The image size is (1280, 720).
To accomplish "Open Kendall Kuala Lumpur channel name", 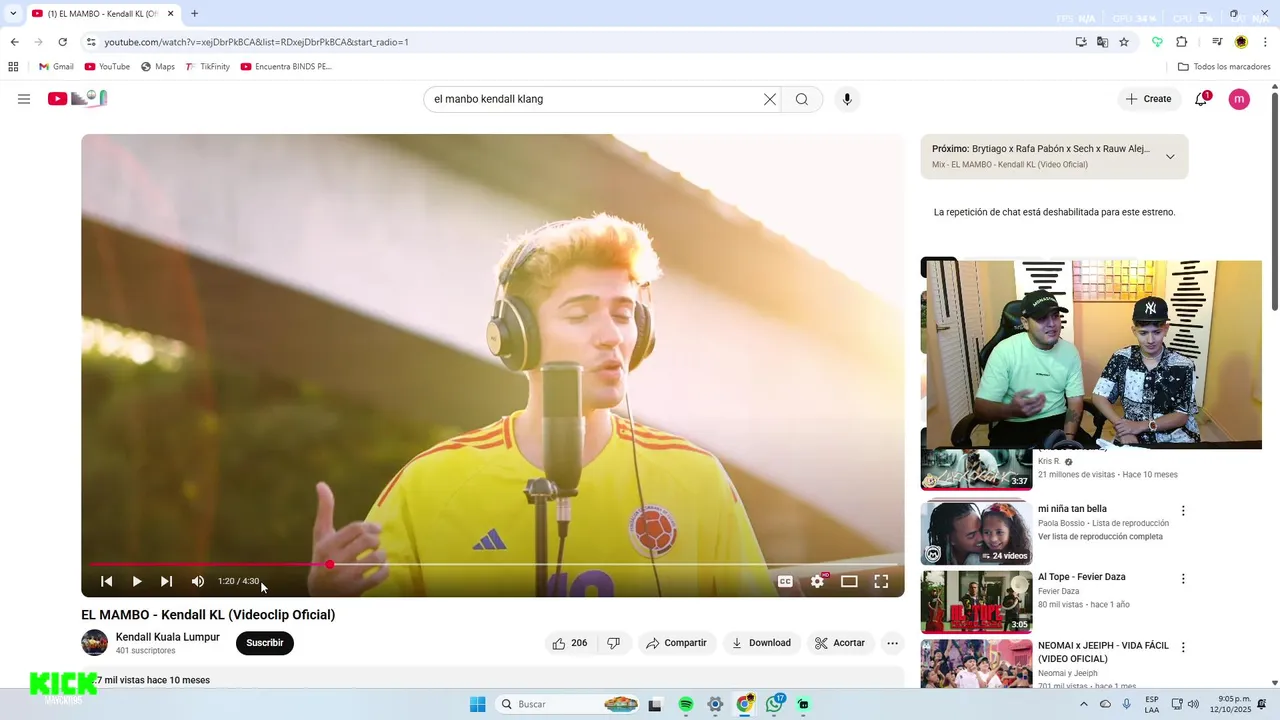I will [x=168, y=637].
